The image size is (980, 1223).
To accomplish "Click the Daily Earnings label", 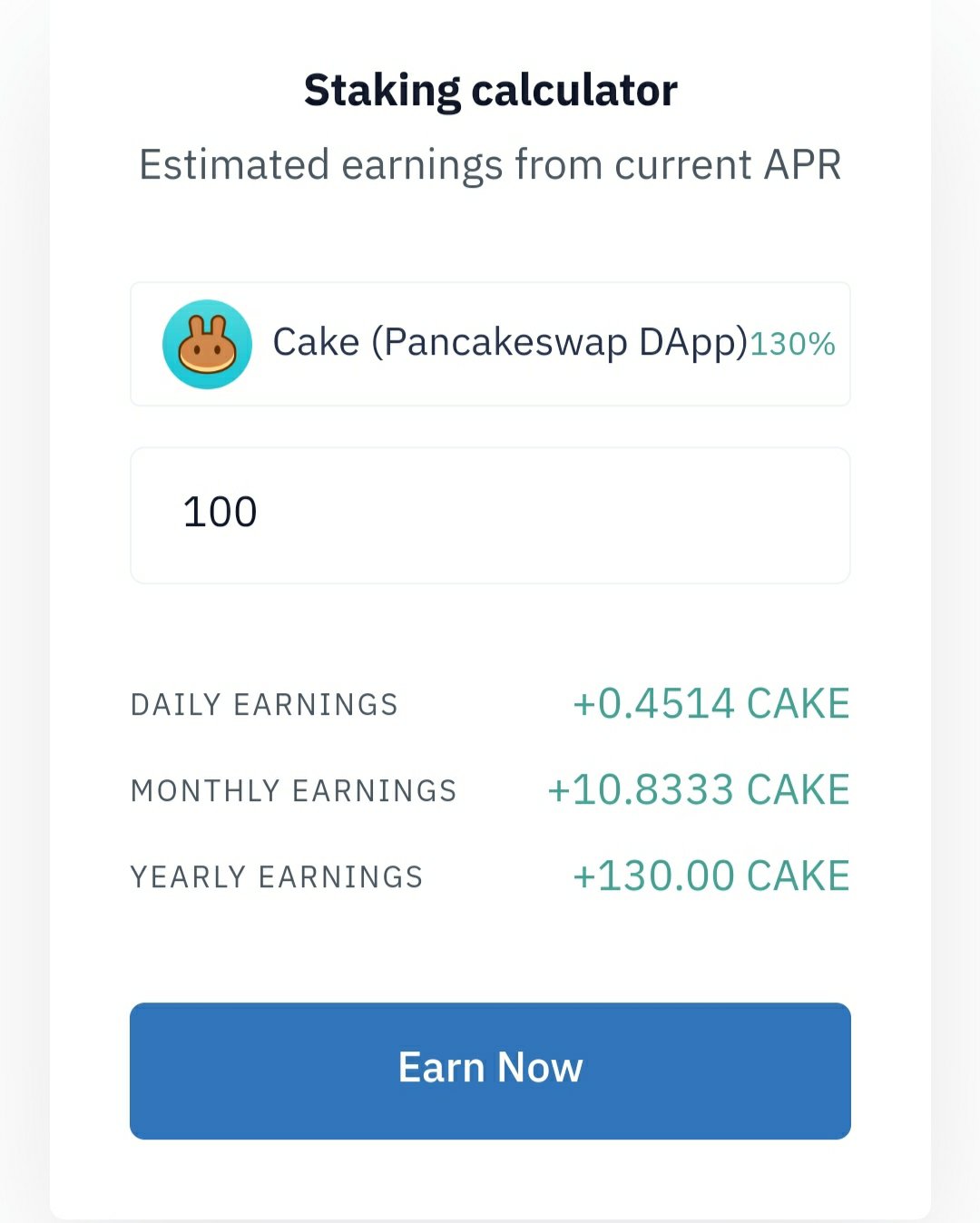I will (x=264, y=705).
